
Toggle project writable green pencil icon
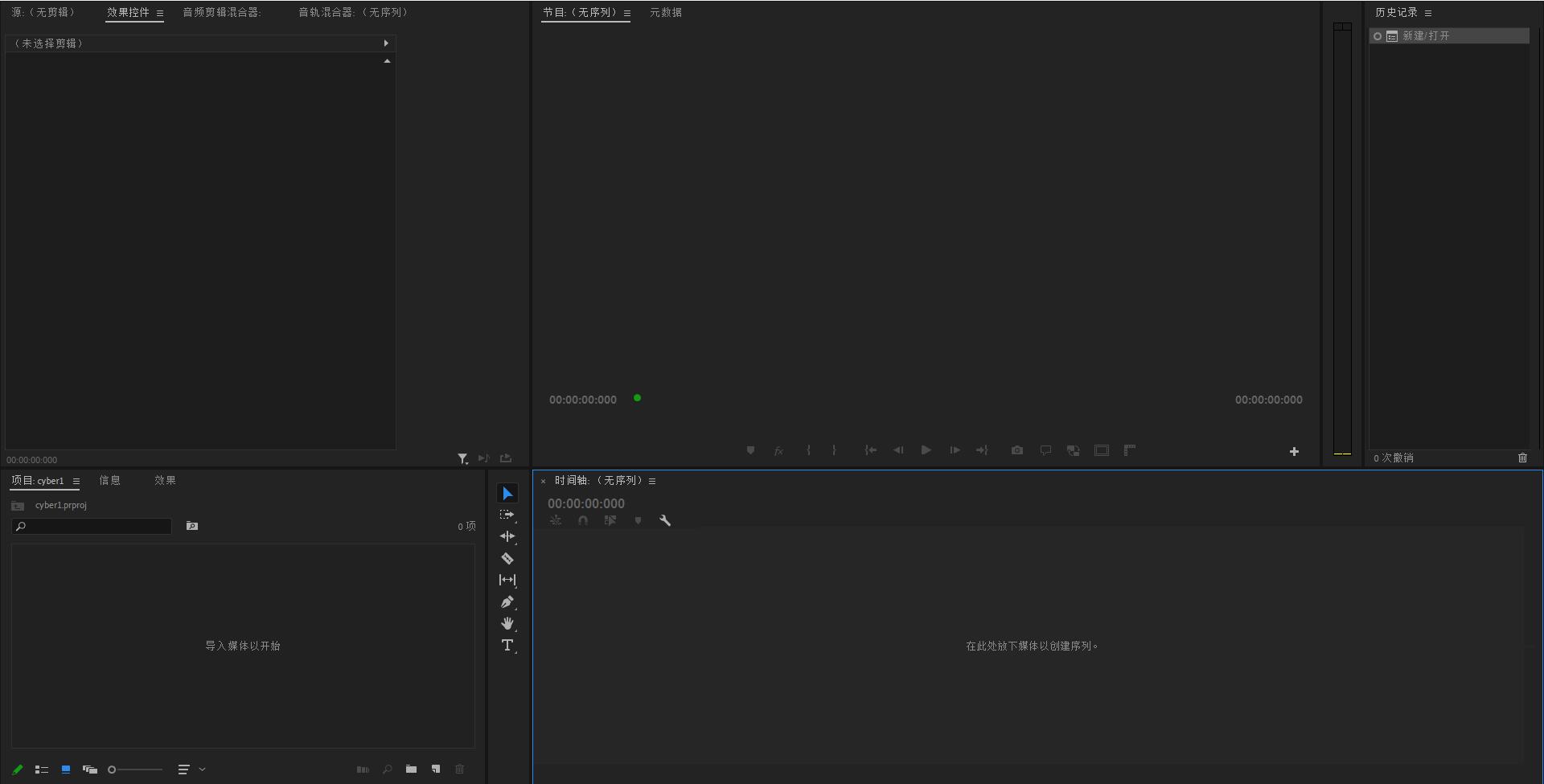pyautogui.click(x=18, y=770)
